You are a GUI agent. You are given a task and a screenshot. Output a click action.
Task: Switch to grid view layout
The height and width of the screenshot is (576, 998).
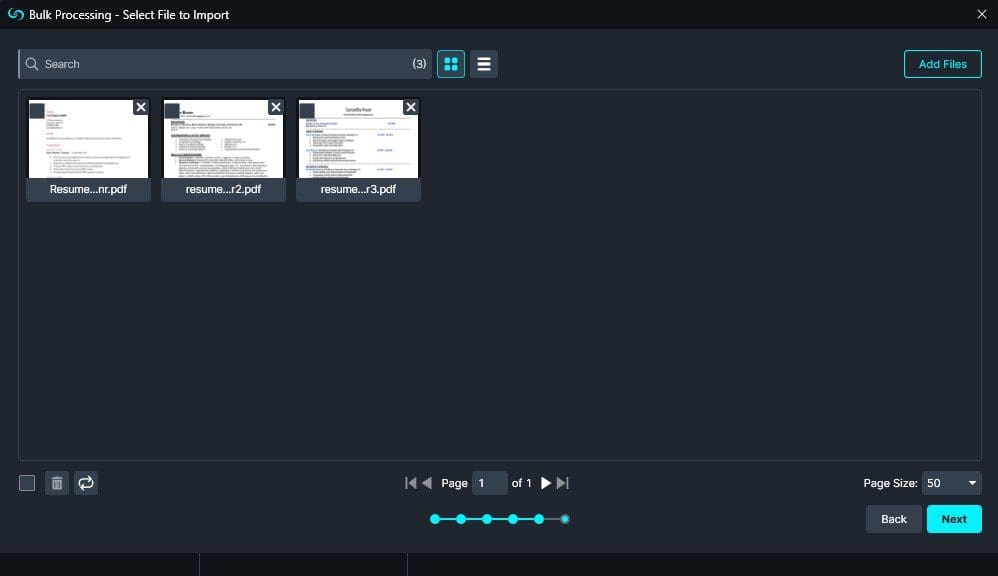click(x=451, y=63)
